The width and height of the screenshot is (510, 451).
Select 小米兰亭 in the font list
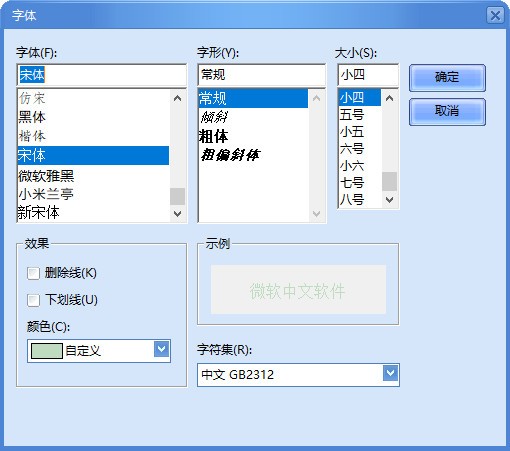coord(93,194)
